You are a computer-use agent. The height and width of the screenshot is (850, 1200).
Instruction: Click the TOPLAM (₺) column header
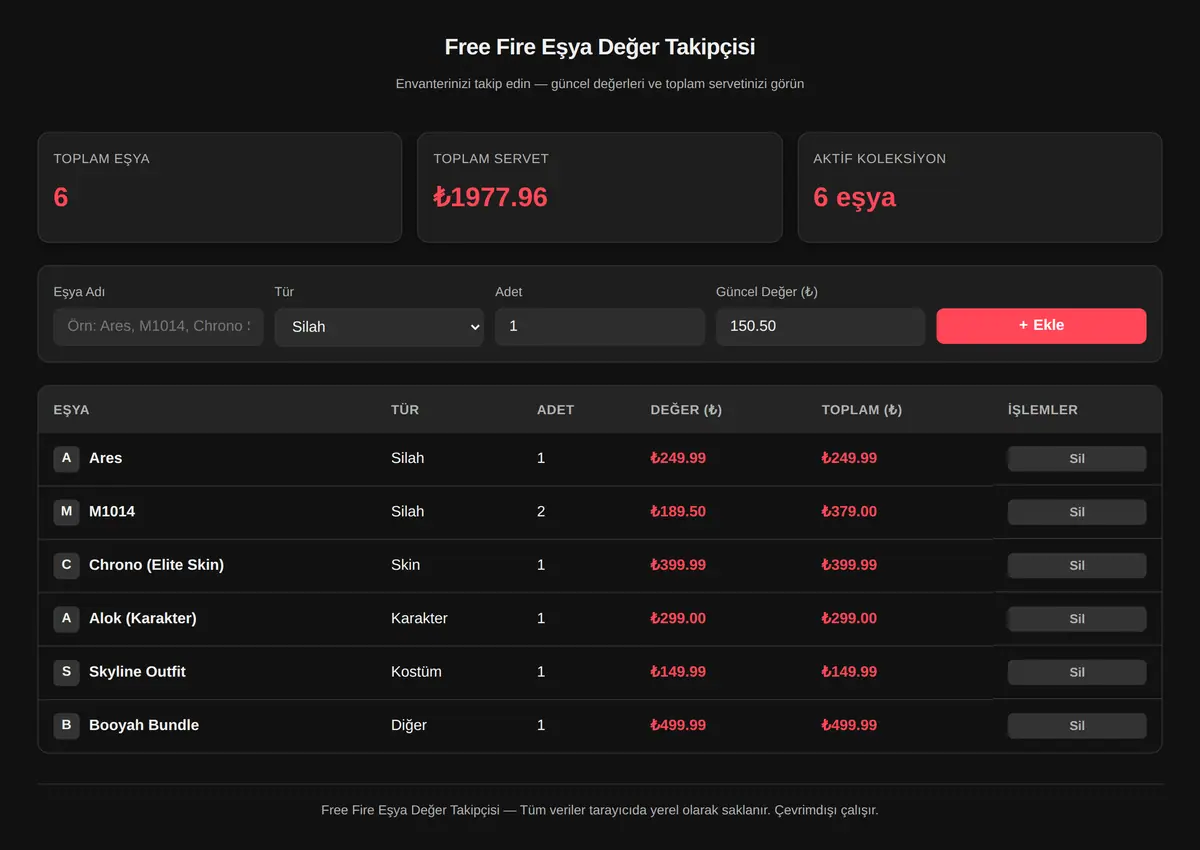click(x=862, y=410)
